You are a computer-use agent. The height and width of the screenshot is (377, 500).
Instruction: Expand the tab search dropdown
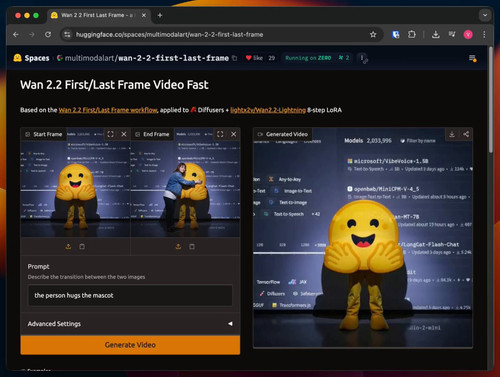(x=485, y=15)
